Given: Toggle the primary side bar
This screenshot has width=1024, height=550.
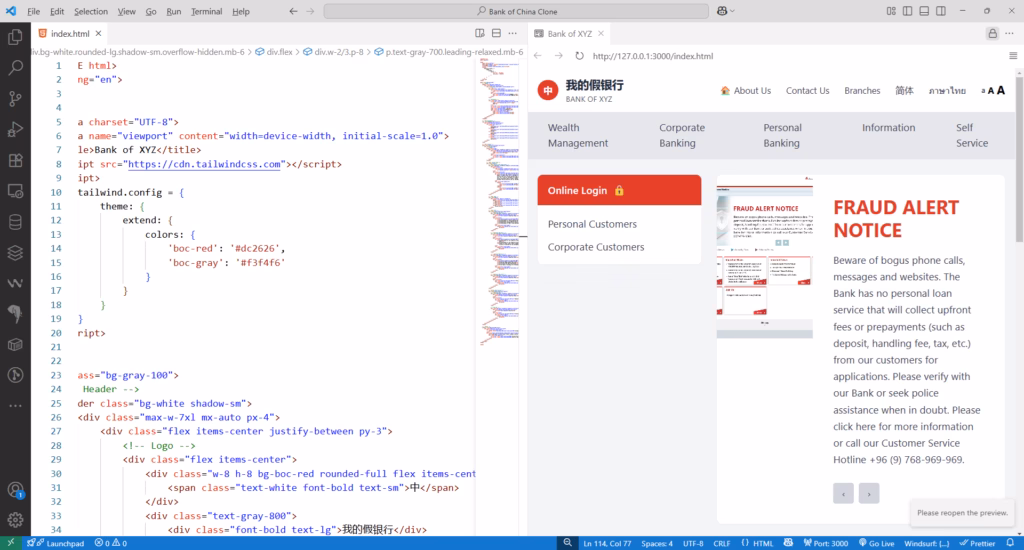Looking at the screenshot, I should [x=908, y=11].
